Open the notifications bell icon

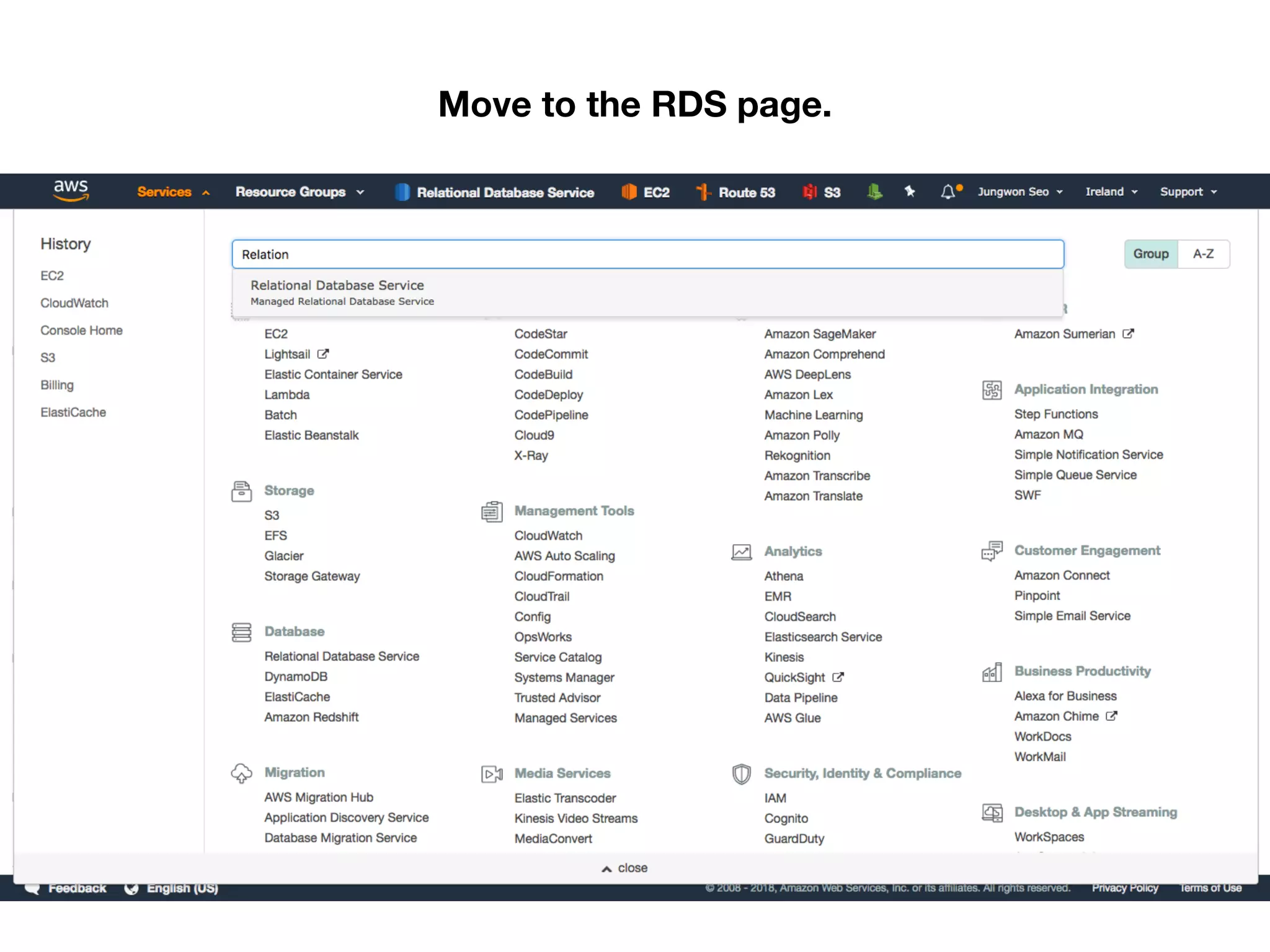point(948,192)
